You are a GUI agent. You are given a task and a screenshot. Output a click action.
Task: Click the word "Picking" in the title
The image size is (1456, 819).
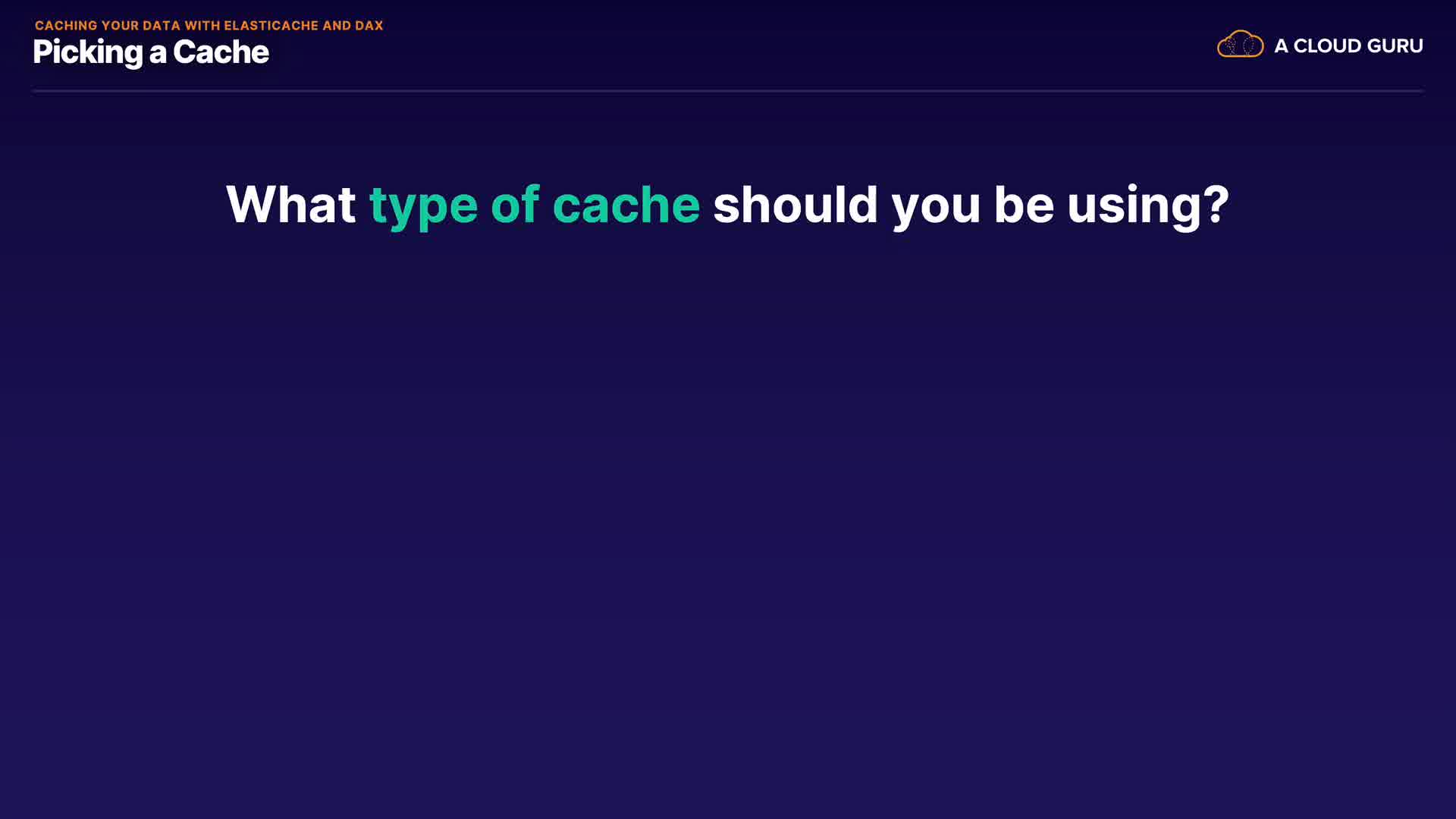pyautogui.click(x=88, y=52)
